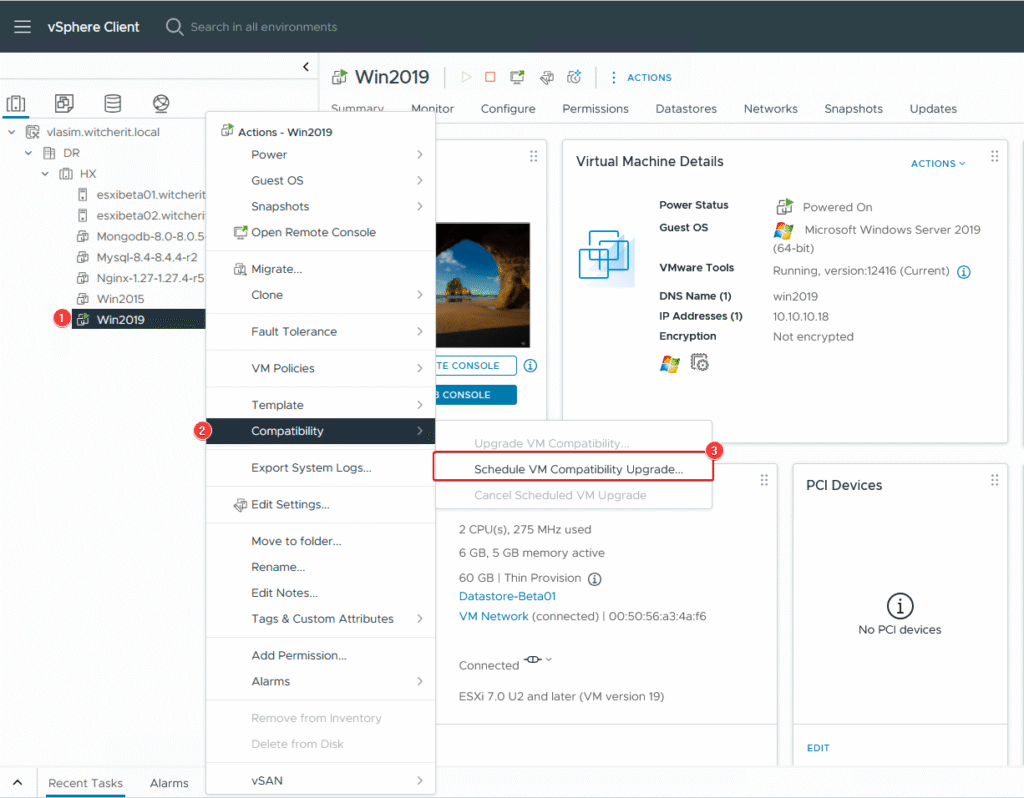Choose Rename... from the menu

[x=321, y=567]
